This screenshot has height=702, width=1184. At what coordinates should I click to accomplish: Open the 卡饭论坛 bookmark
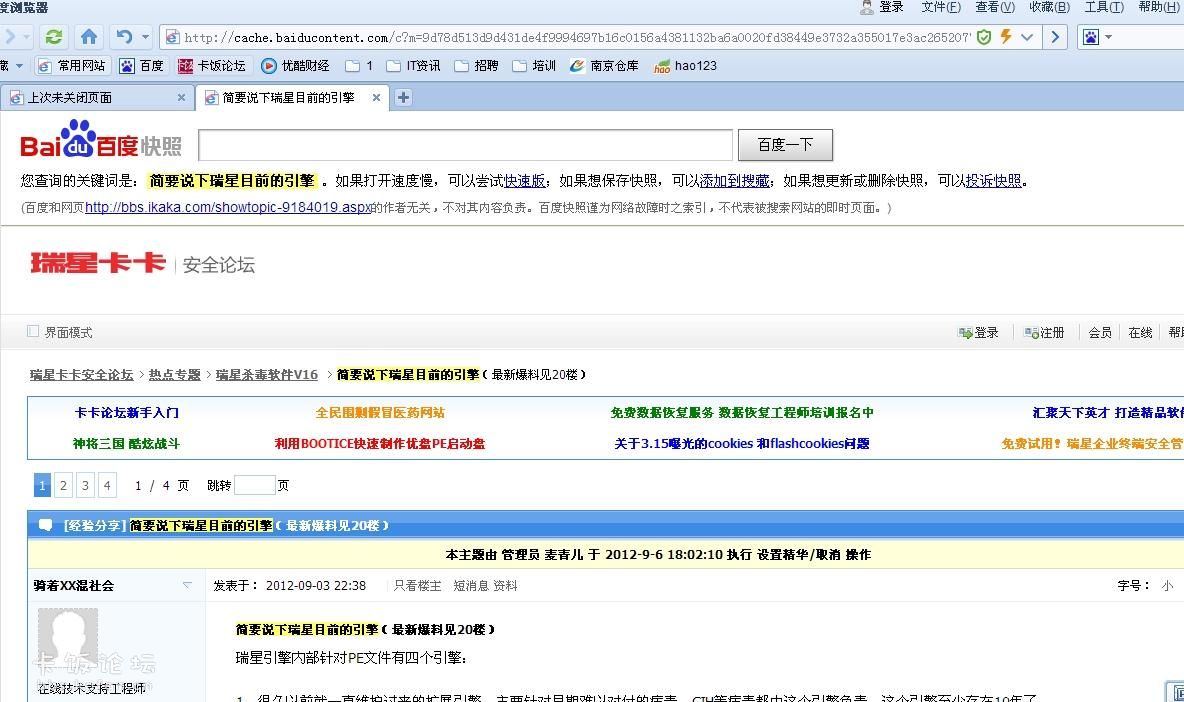click(x=212, y=66)
